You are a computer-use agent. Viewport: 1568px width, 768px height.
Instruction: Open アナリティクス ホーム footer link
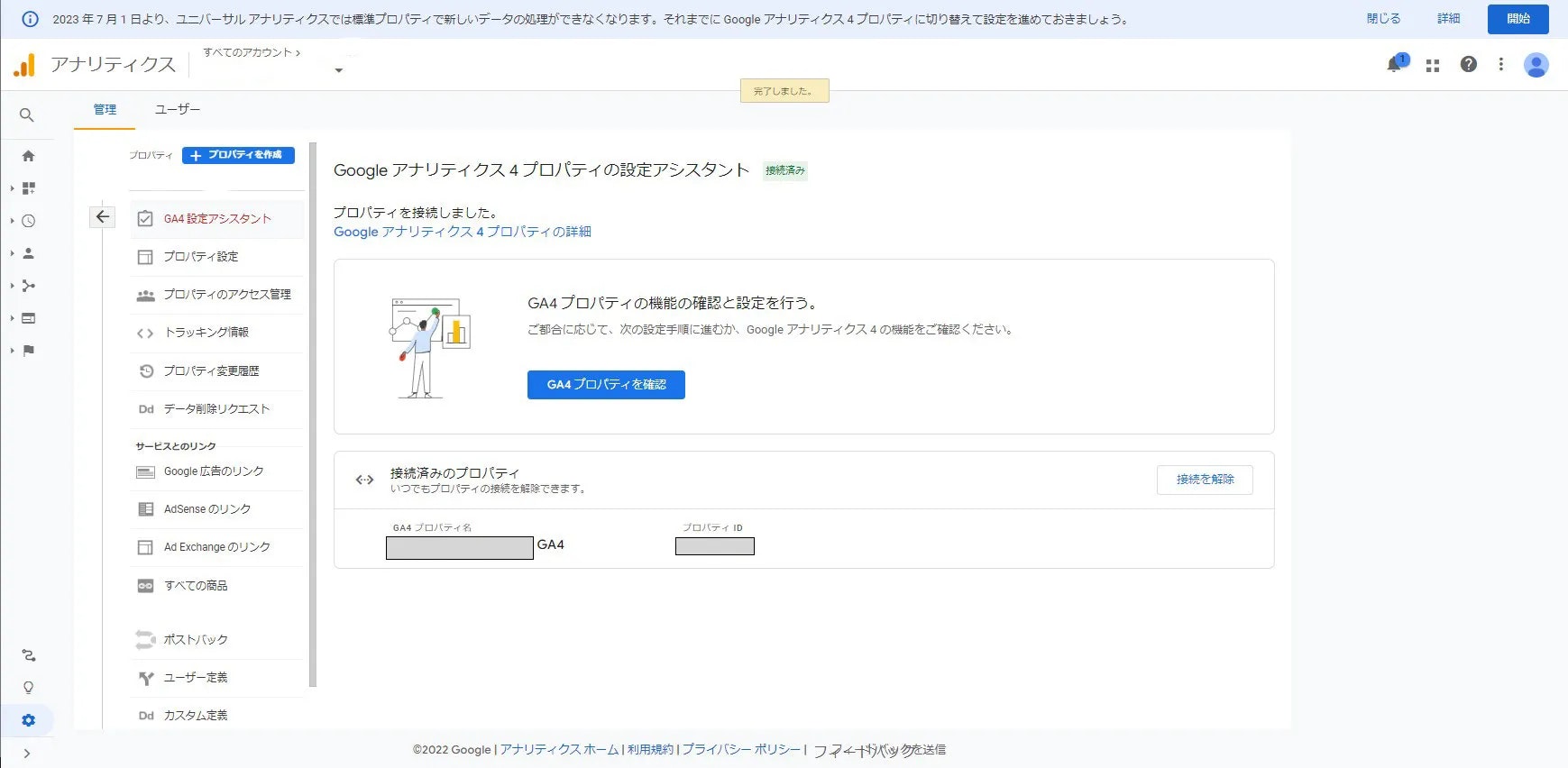tap(559, 750)
